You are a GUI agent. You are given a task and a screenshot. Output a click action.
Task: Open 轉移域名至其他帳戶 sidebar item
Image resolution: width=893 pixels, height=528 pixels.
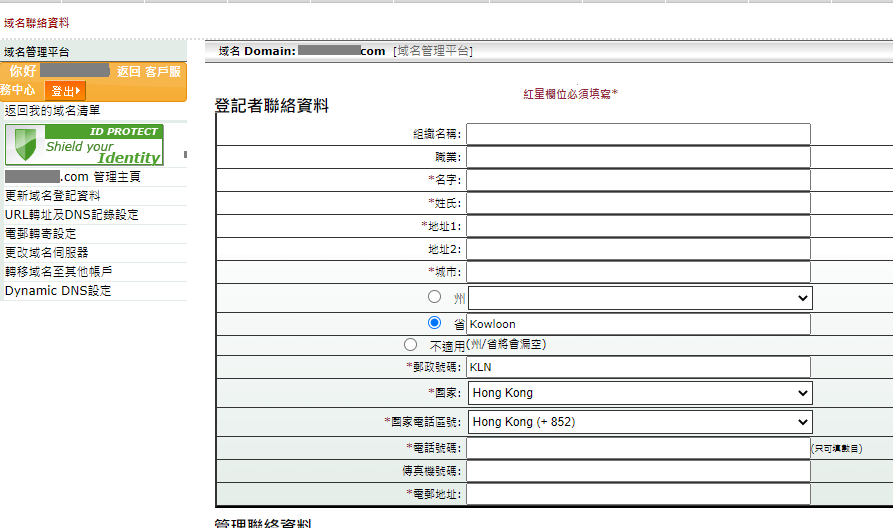click(x=58, y=272)
